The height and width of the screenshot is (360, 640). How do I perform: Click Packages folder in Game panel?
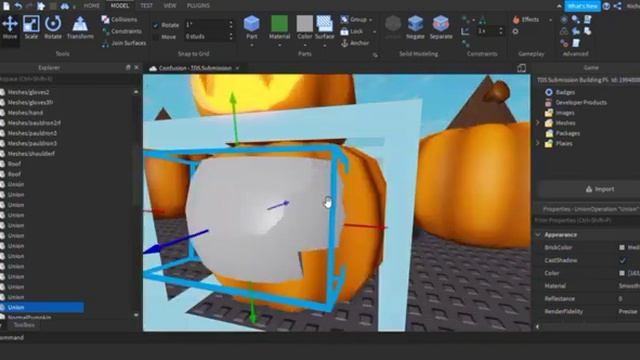(568, 133)
